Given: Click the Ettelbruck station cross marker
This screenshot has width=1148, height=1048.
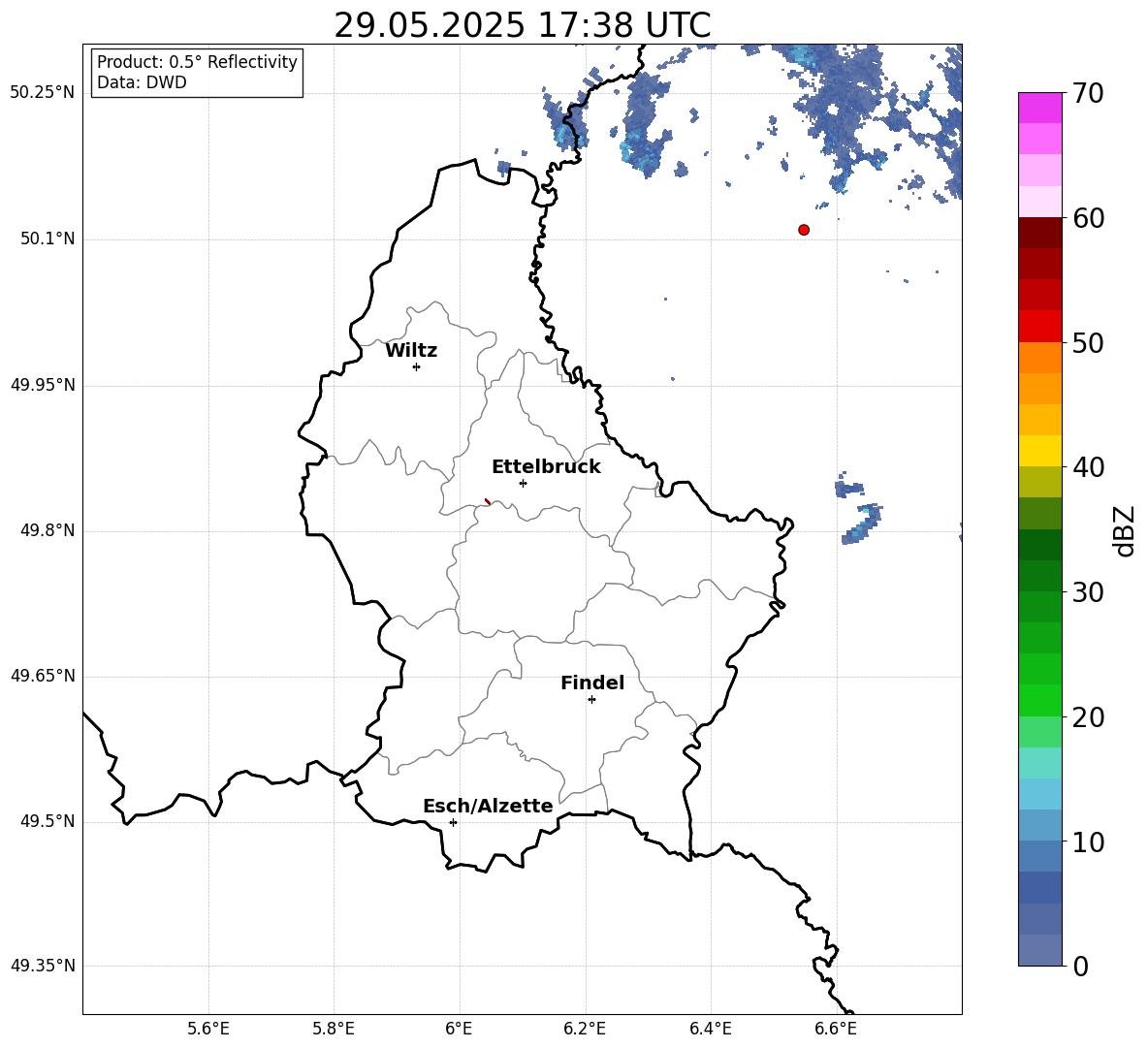Looking at the screenshot, I should pyautogui.click(x=523, y=483).
